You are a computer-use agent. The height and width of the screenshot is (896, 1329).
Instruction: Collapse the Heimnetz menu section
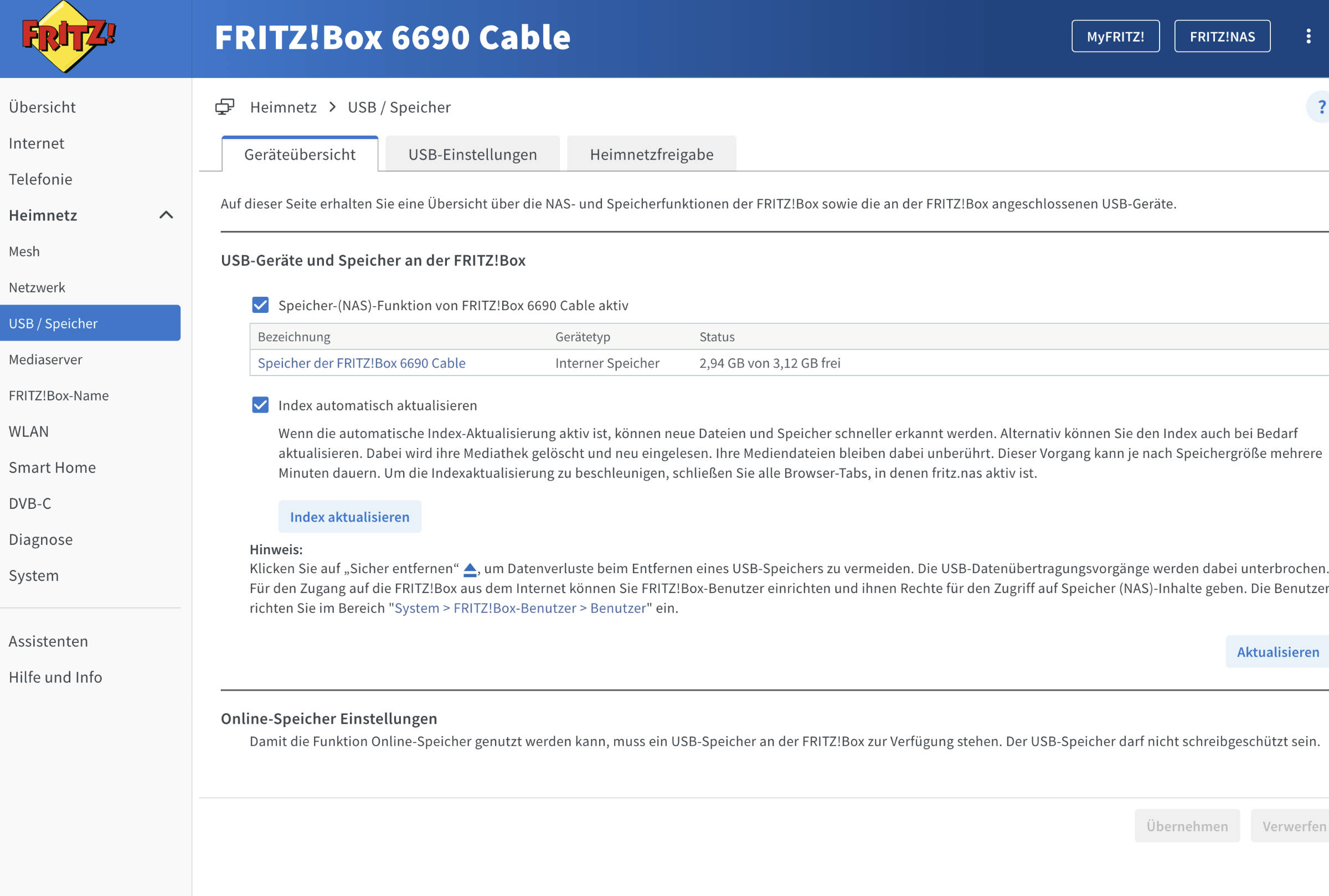tap(166, 215)
